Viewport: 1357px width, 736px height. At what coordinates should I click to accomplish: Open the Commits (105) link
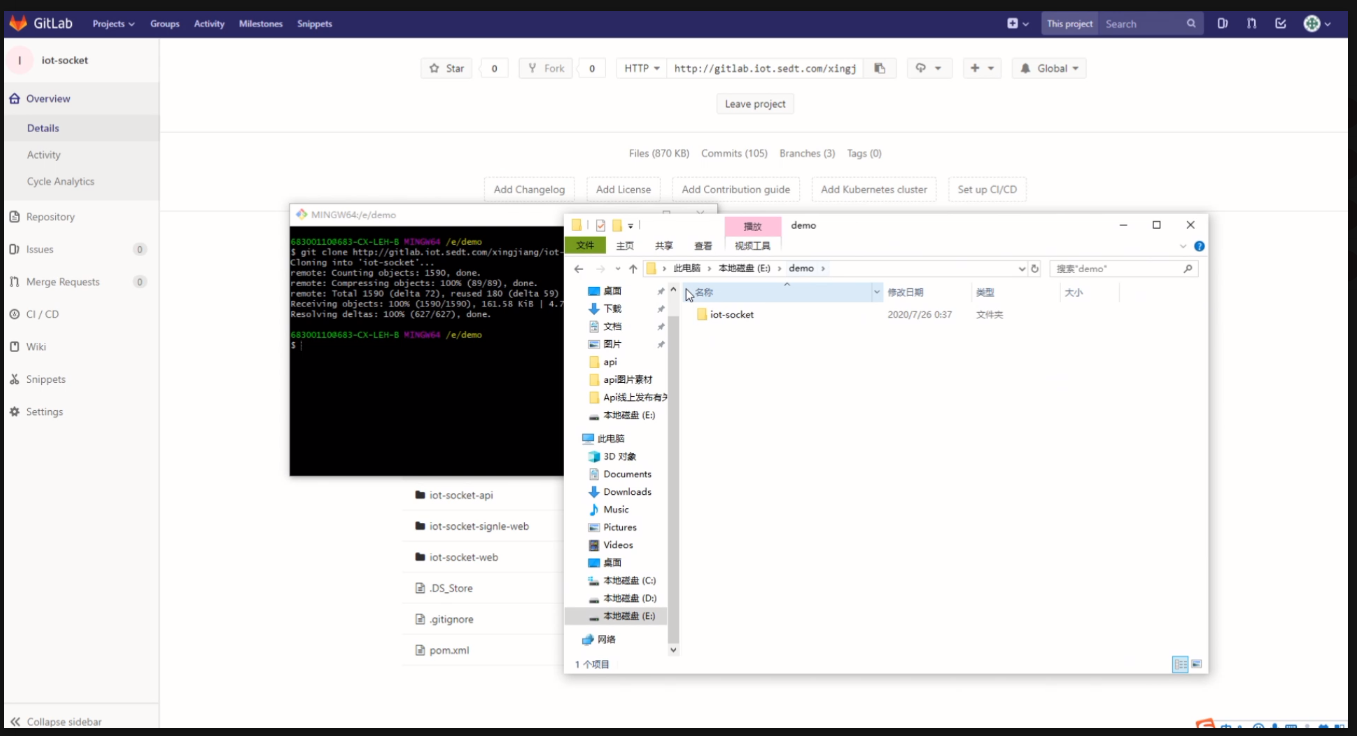[x=735, y=153]
